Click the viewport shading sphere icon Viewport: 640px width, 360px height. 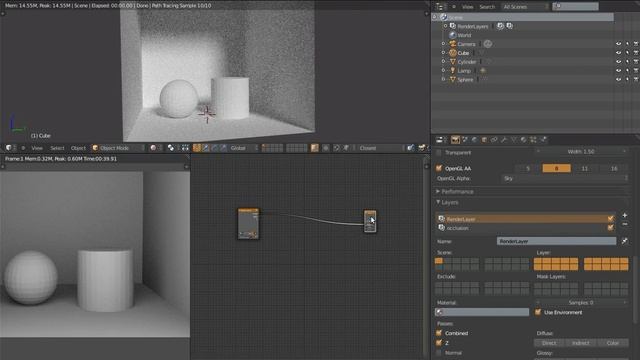(153, 148)
